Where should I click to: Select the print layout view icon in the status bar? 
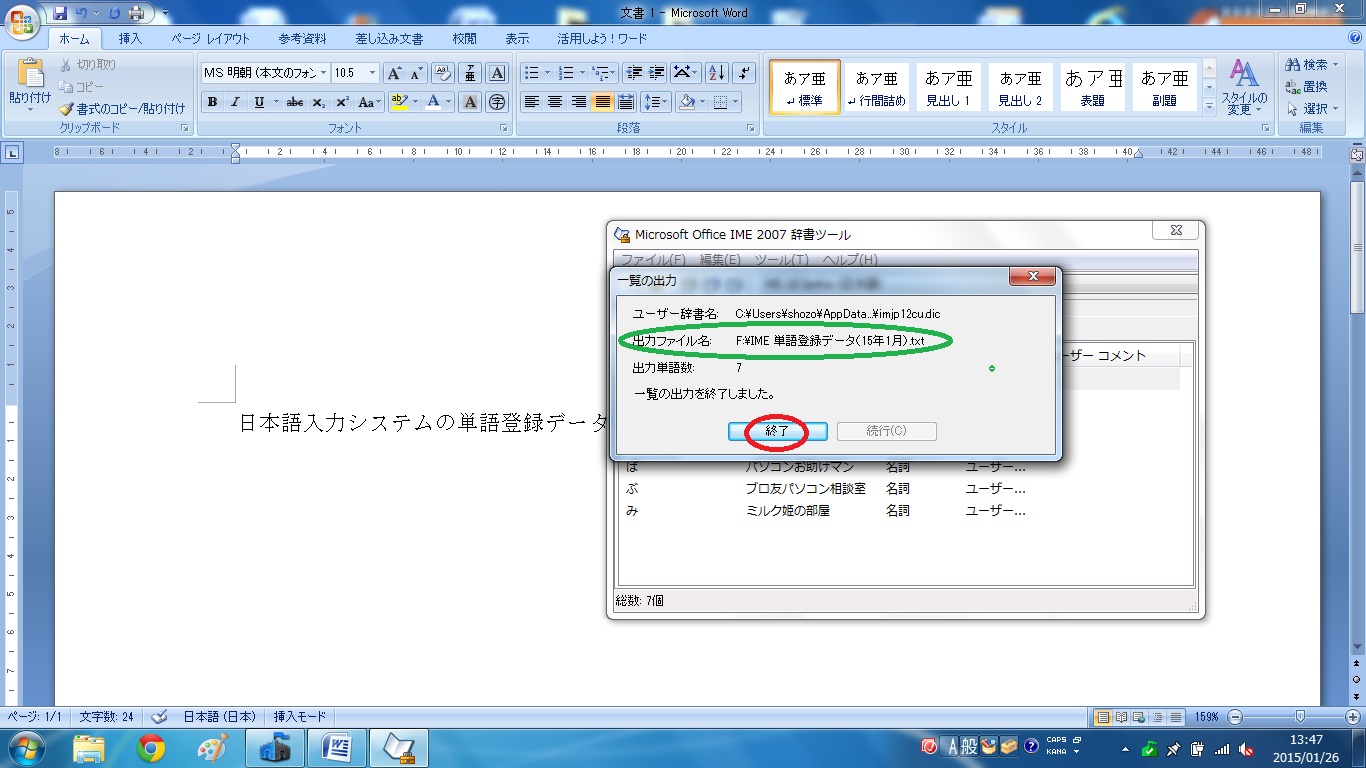tap(1103, 717)
